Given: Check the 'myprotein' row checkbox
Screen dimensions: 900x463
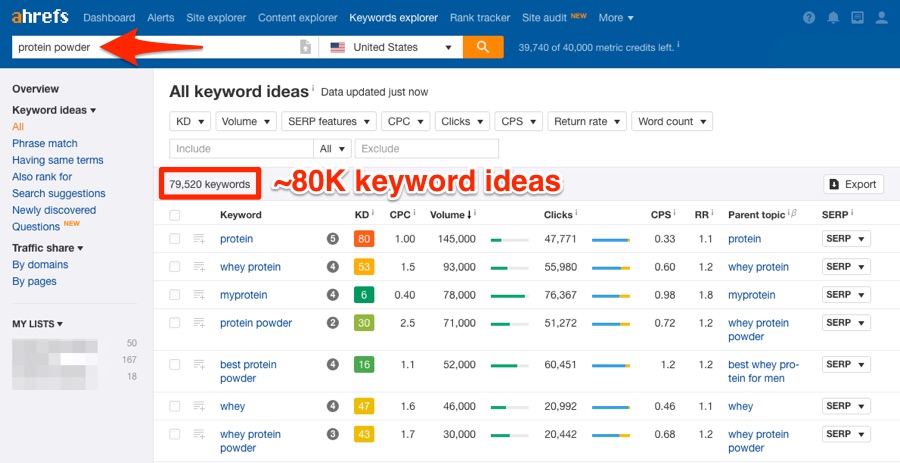Looking at the screenshot, I should 174,295.
